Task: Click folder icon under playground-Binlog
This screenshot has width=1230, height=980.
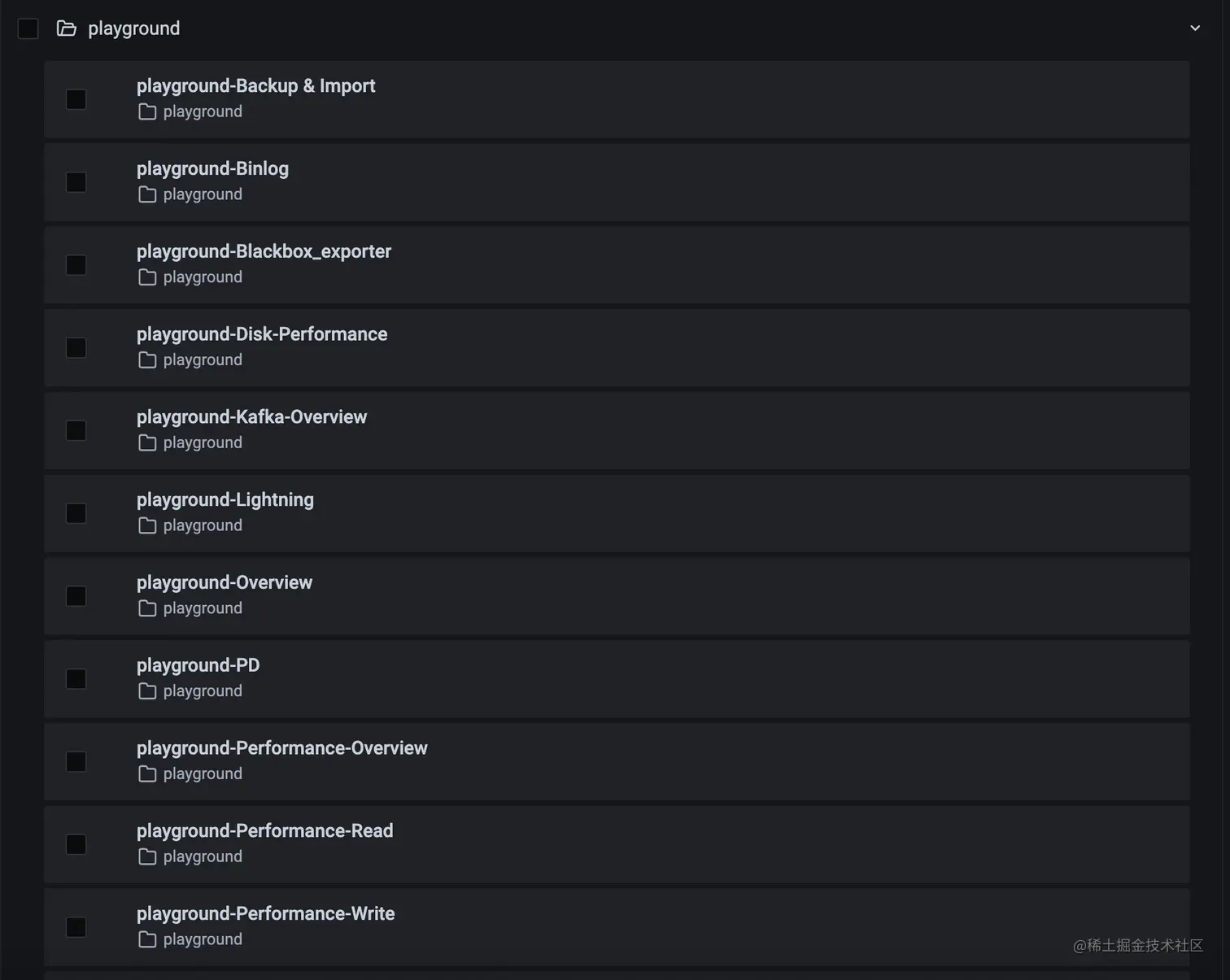Action: [x=147, y=195]
